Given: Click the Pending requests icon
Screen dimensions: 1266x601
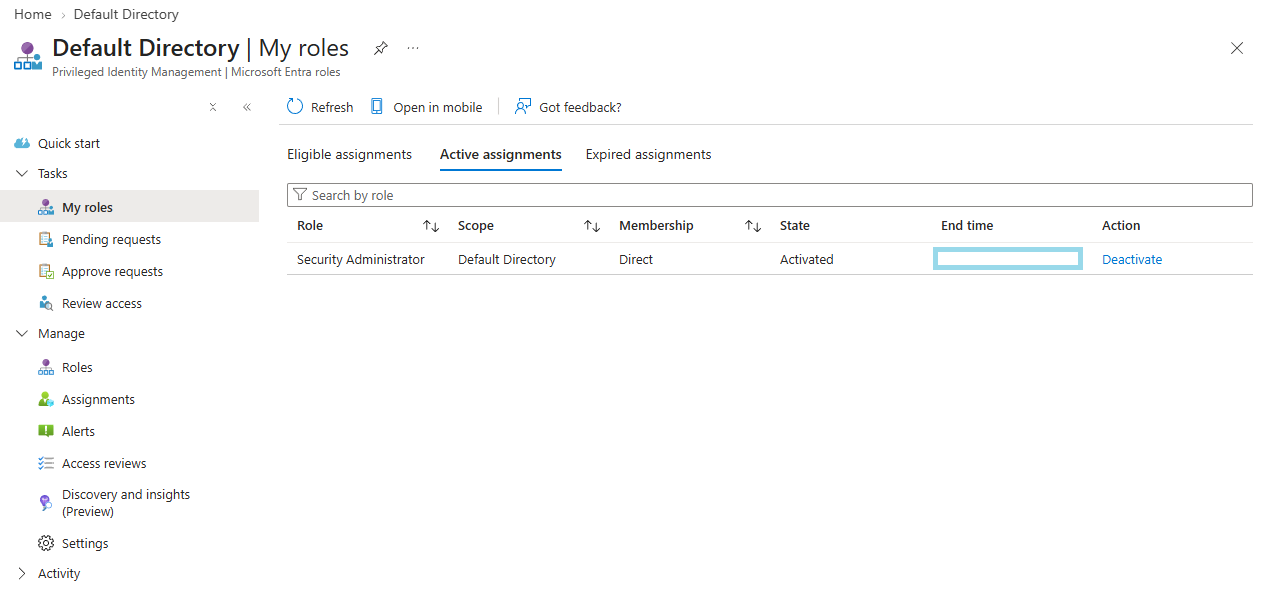Looking at the screenshot, I should 46,239.
